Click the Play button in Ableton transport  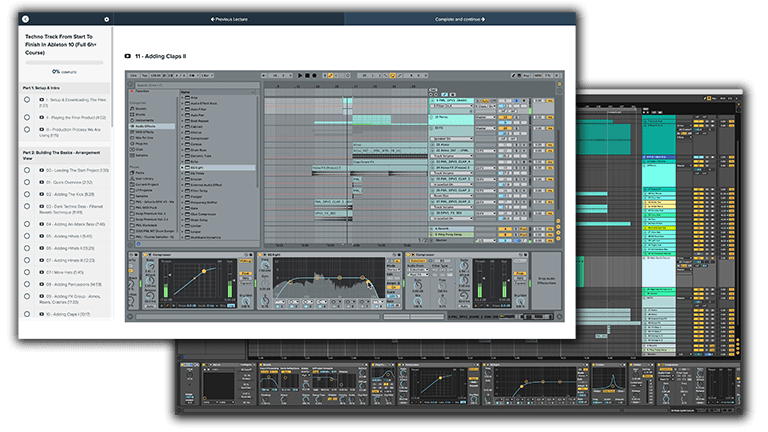click(x=300, y=75)
